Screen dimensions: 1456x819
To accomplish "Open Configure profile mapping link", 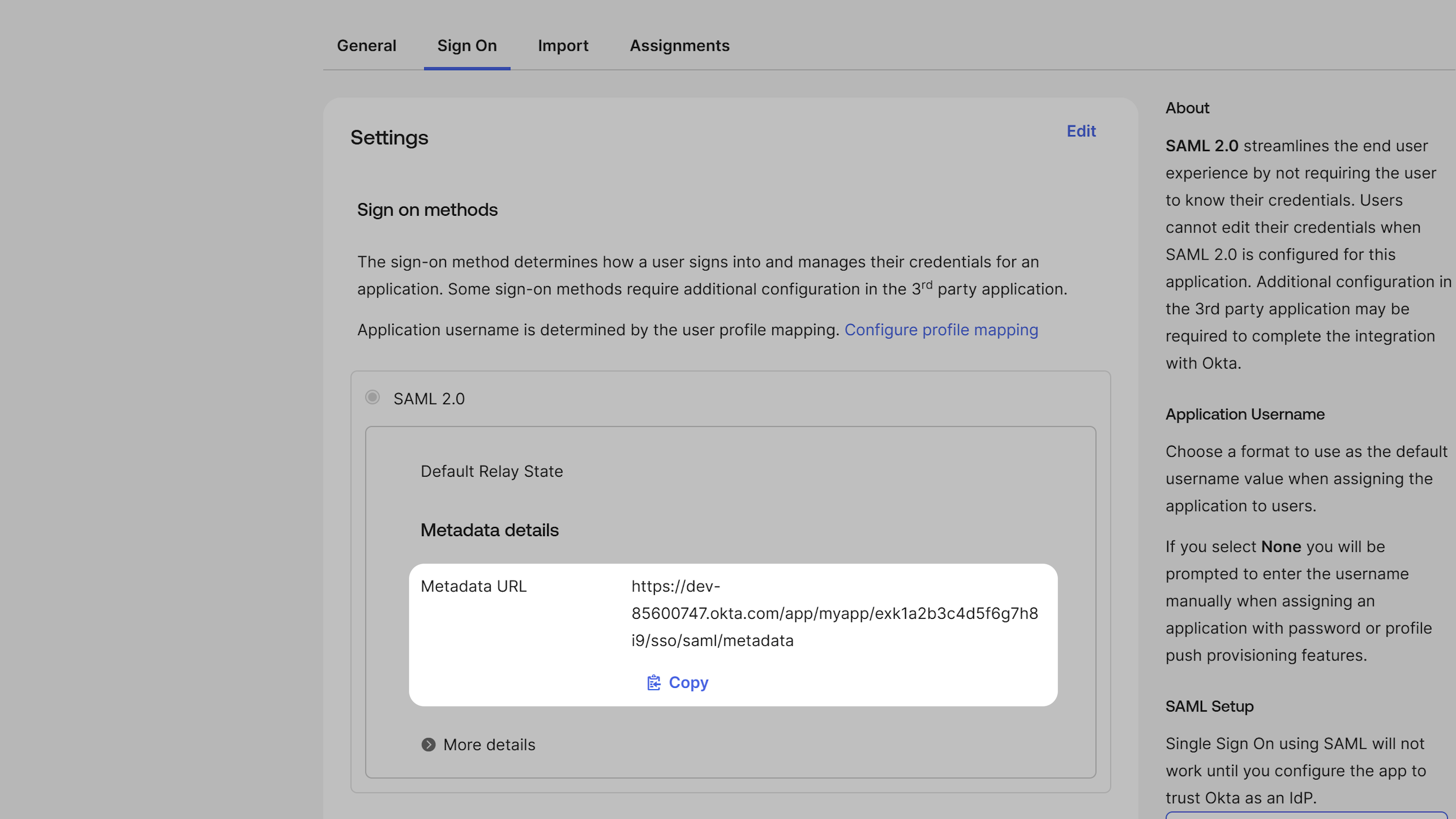I will pyautogui.click(x=941, y=329).
